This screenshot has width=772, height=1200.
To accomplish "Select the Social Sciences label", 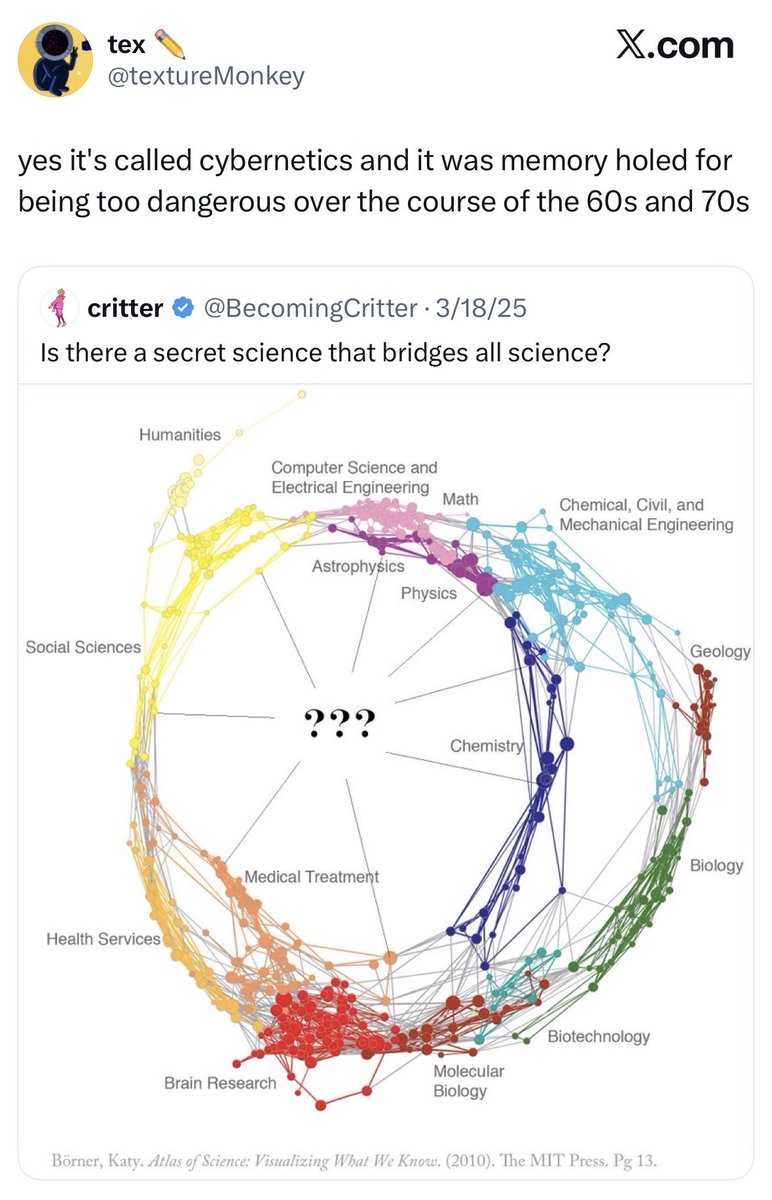I will 83,647.
